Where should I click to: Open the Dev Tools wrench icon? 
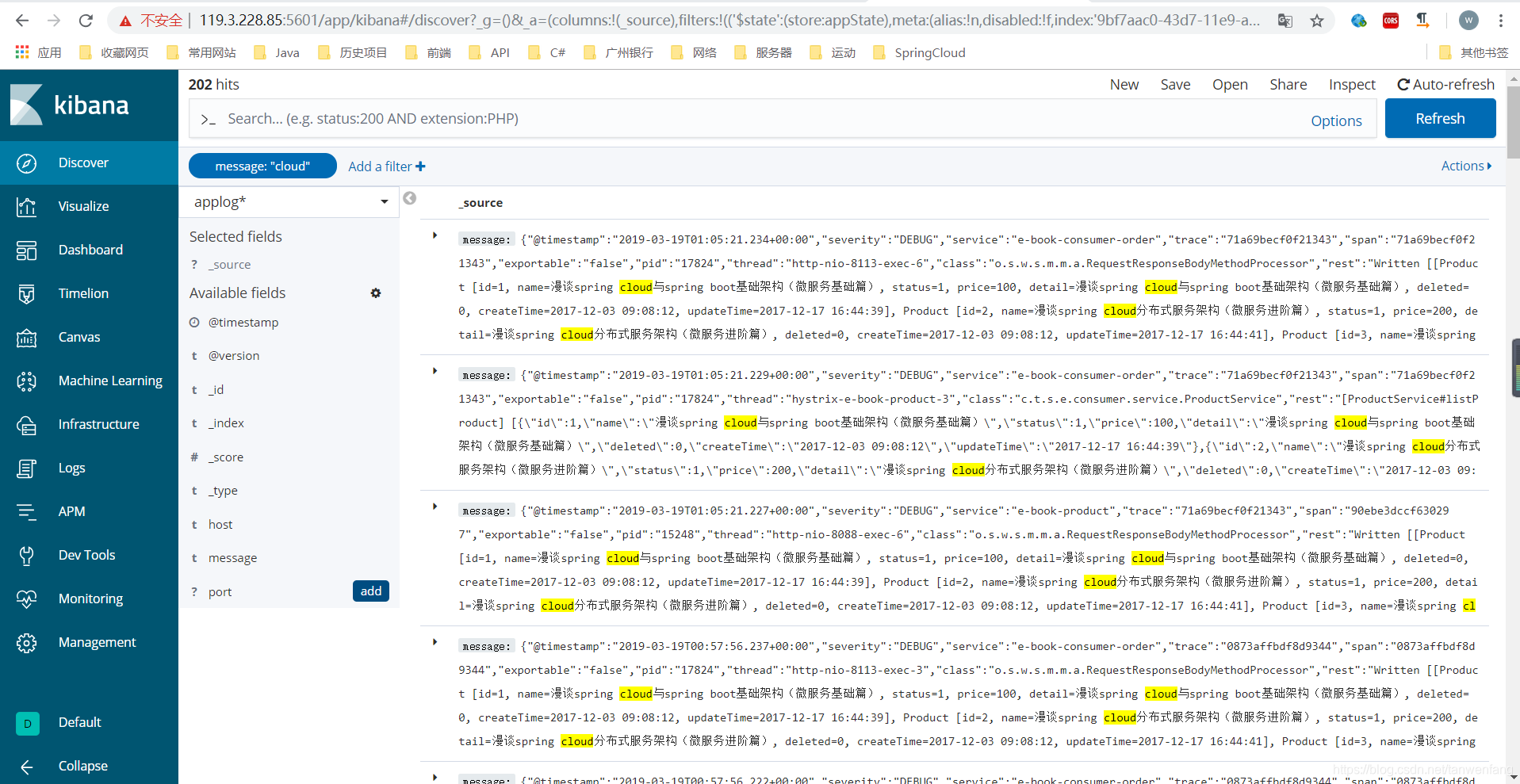[26, 556]
